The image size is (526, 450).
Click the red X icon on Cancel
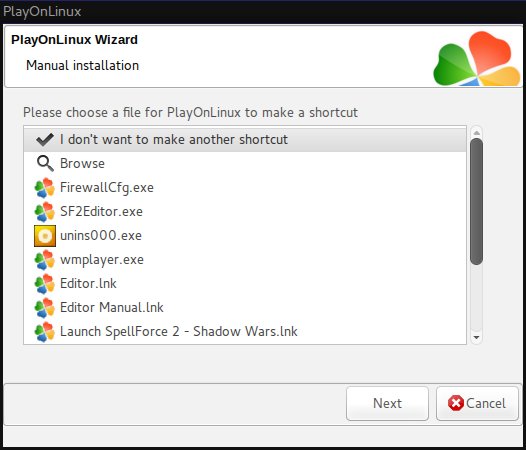coord(456,403)
